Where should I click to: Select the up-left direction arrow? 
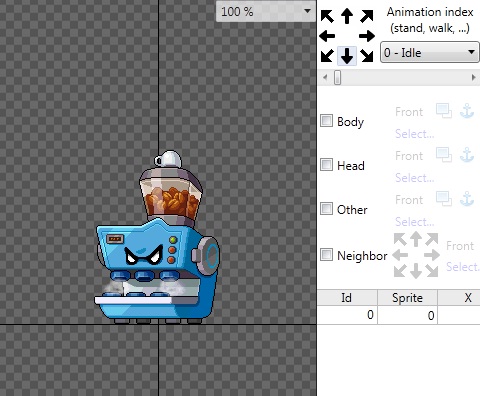tap(327, 16)
